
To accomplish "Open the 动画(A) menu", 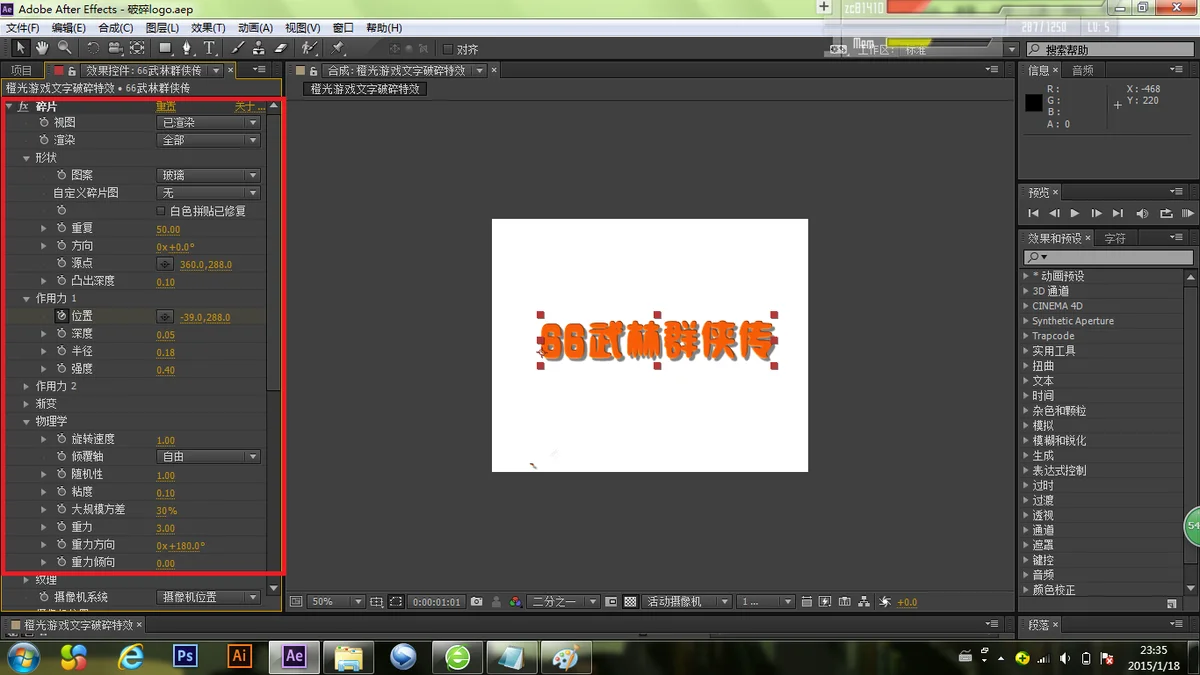I will click(255, 28).
